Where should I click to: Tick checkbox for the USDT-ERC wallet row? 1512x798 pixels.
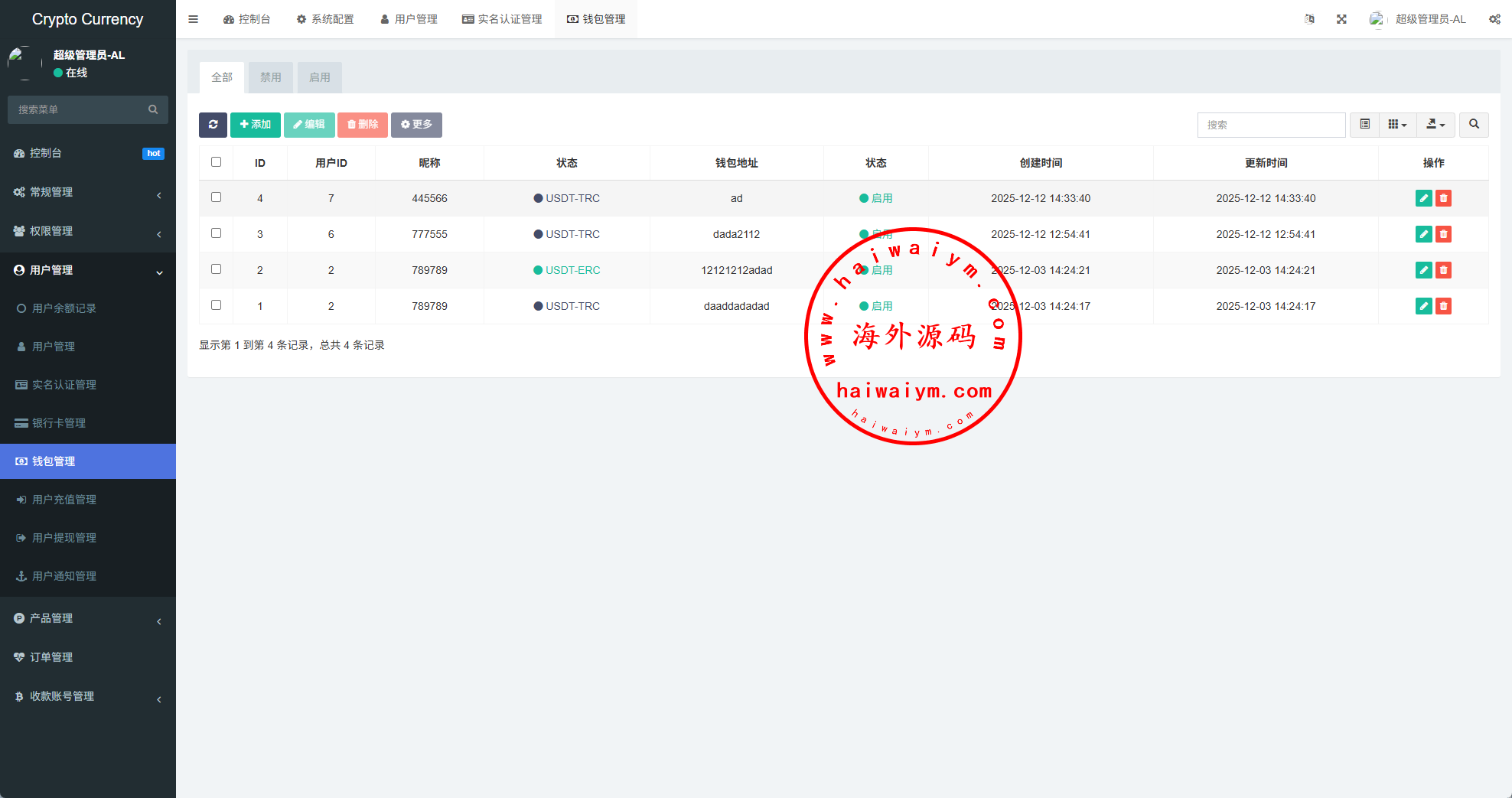click(x=216, y=269)
